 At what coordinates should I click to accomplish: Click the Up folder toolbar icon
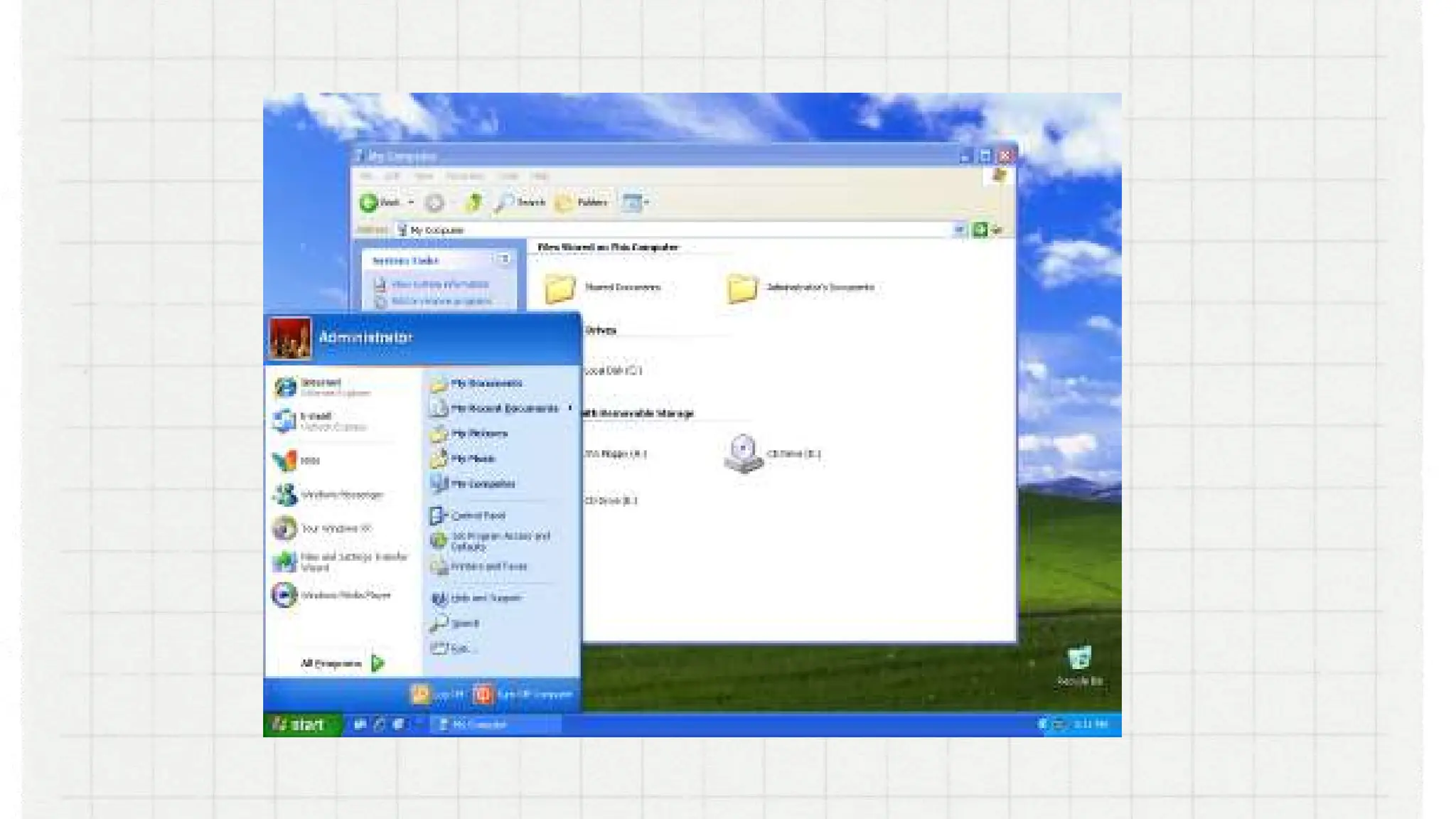click(x=473, y=203)
